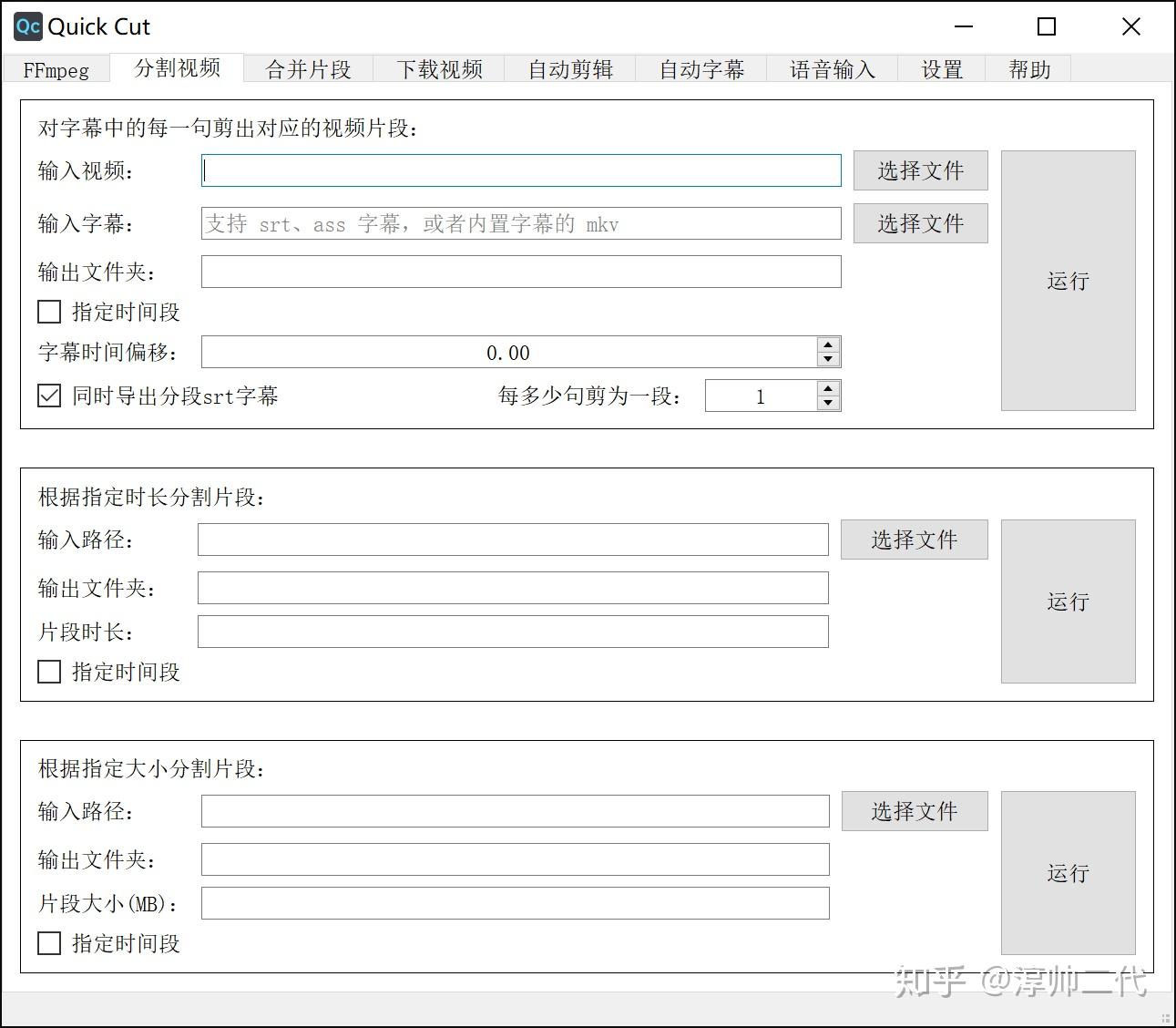1176x1028 pixels.
Task: Click 选择文件 next to 输入视频
Action: point(920,170)
